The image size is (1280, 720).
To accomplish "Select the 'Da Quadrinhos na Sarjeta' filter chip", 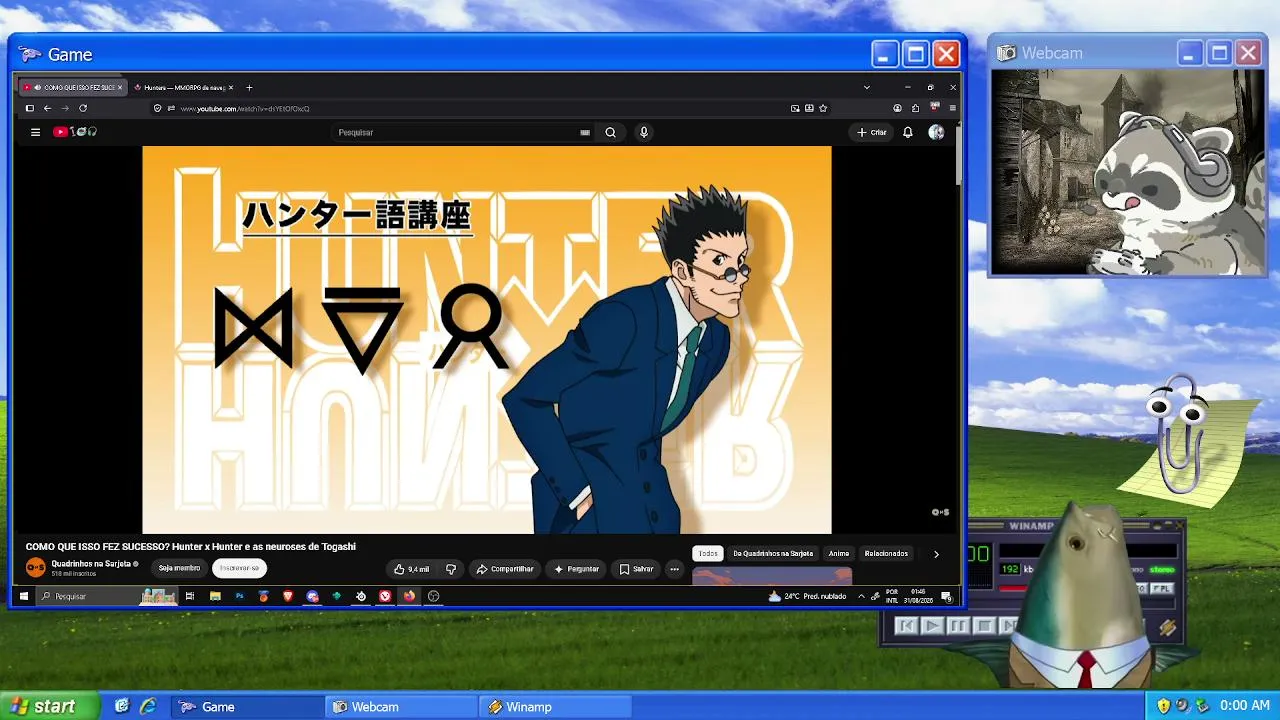I will click(x=773, y=553).
